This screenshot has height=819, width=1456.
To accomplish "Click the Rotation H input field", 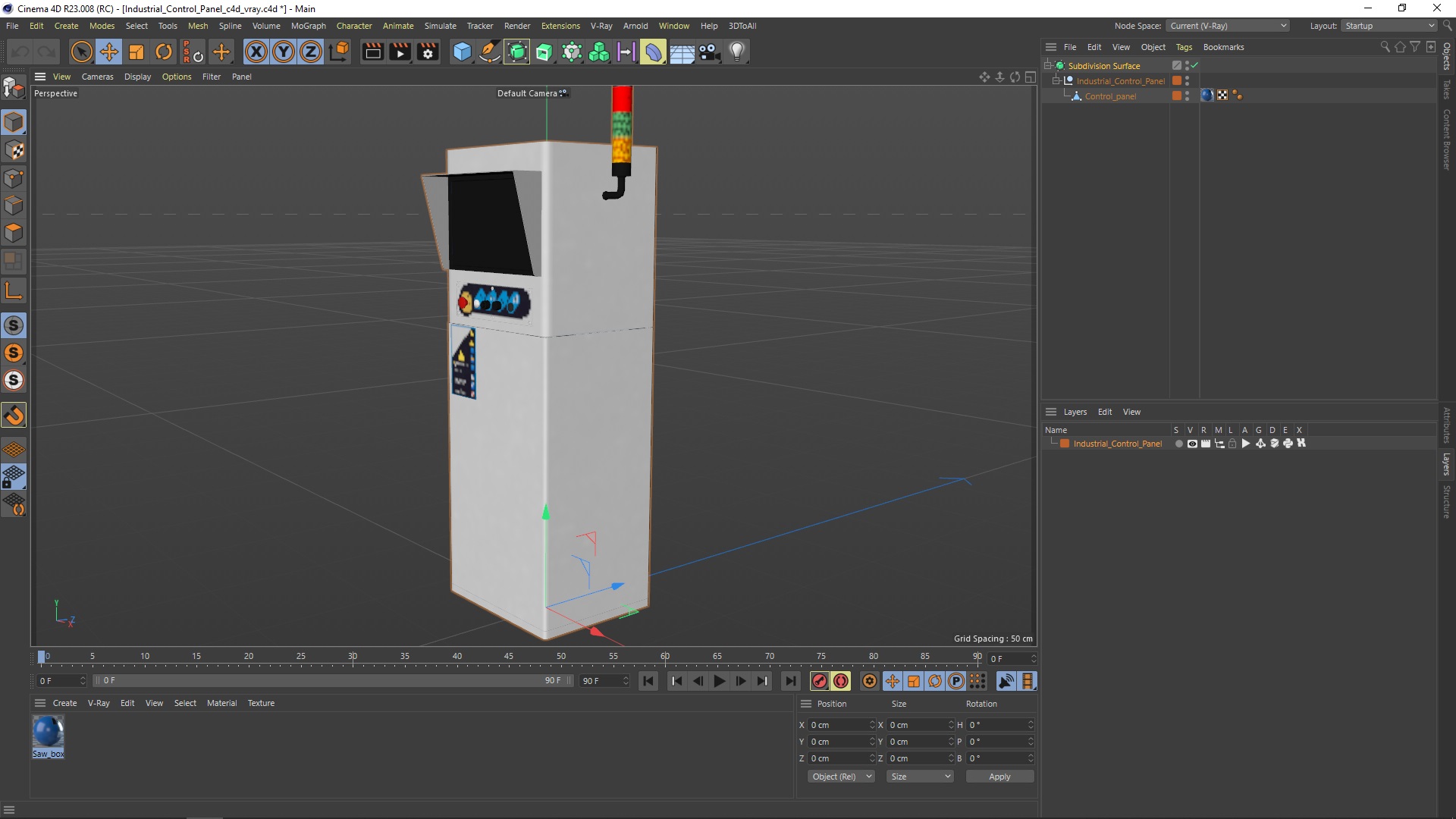I will pos(999,725).
